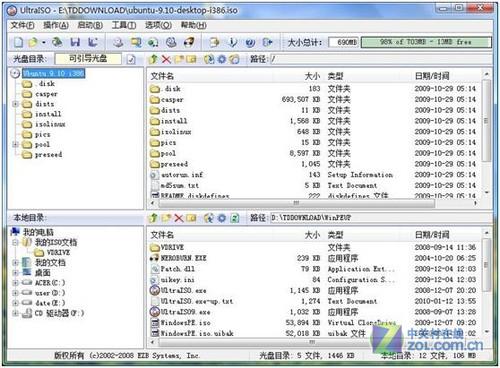This screenshot has height=368, width=500.
Task: Expand the dists folder tree node
Action: pyautogui.click(x=15, y=104)
